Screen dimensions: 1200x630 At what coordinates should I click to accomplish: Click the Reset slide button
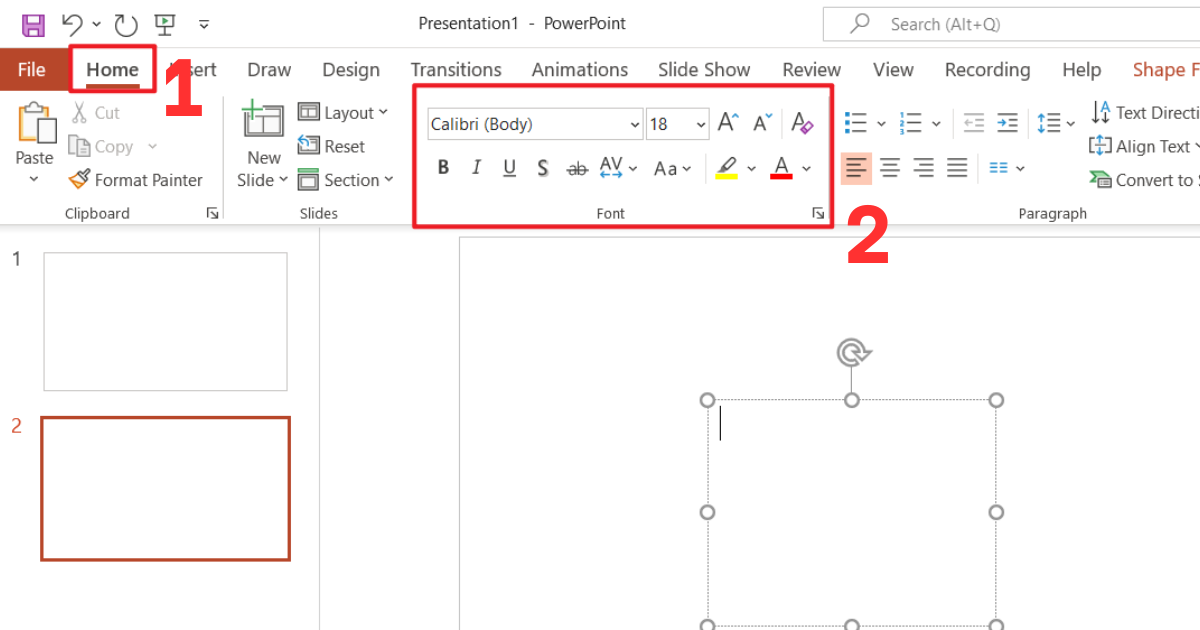332,146
